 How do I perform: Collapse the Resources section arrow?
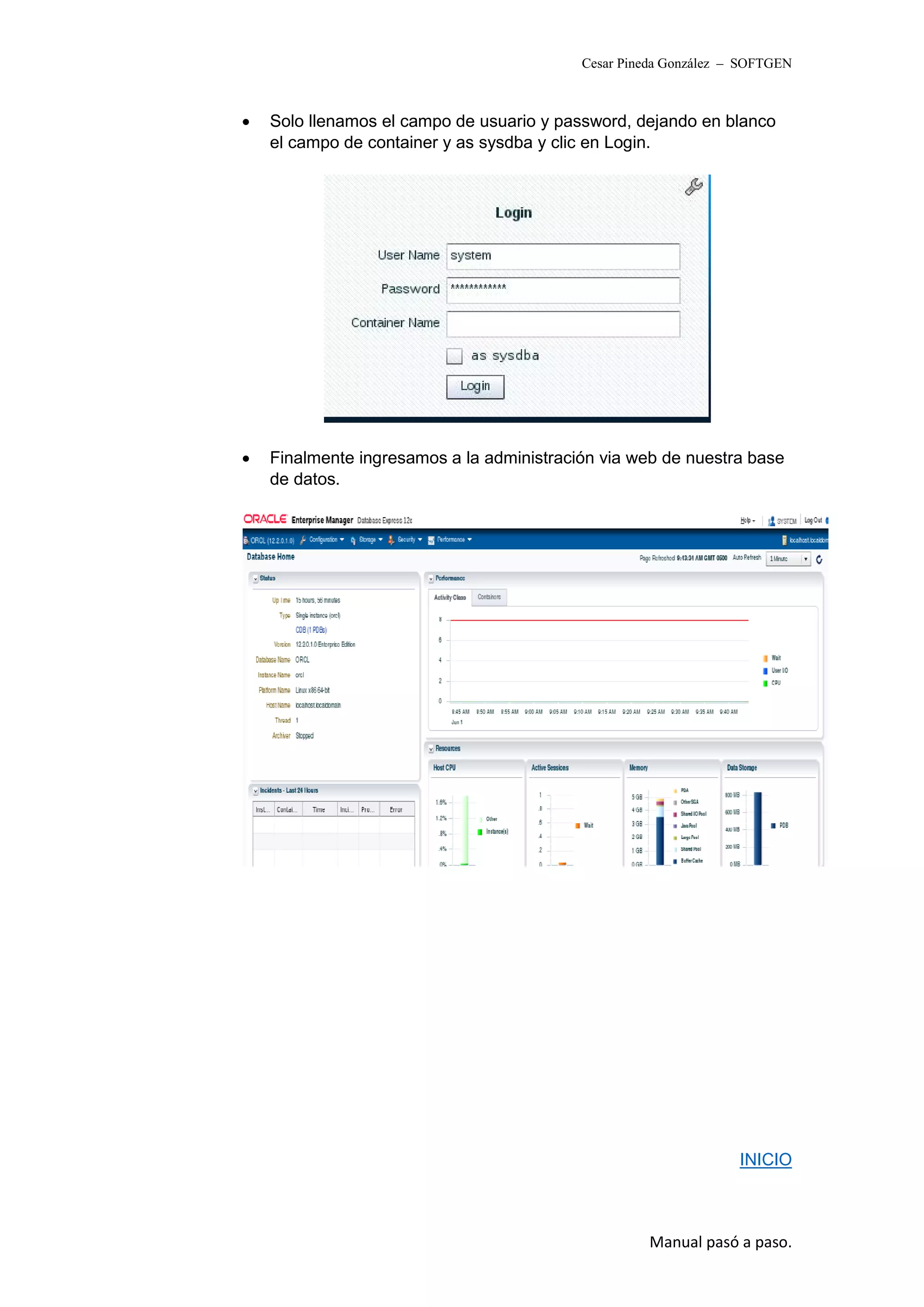431,749
